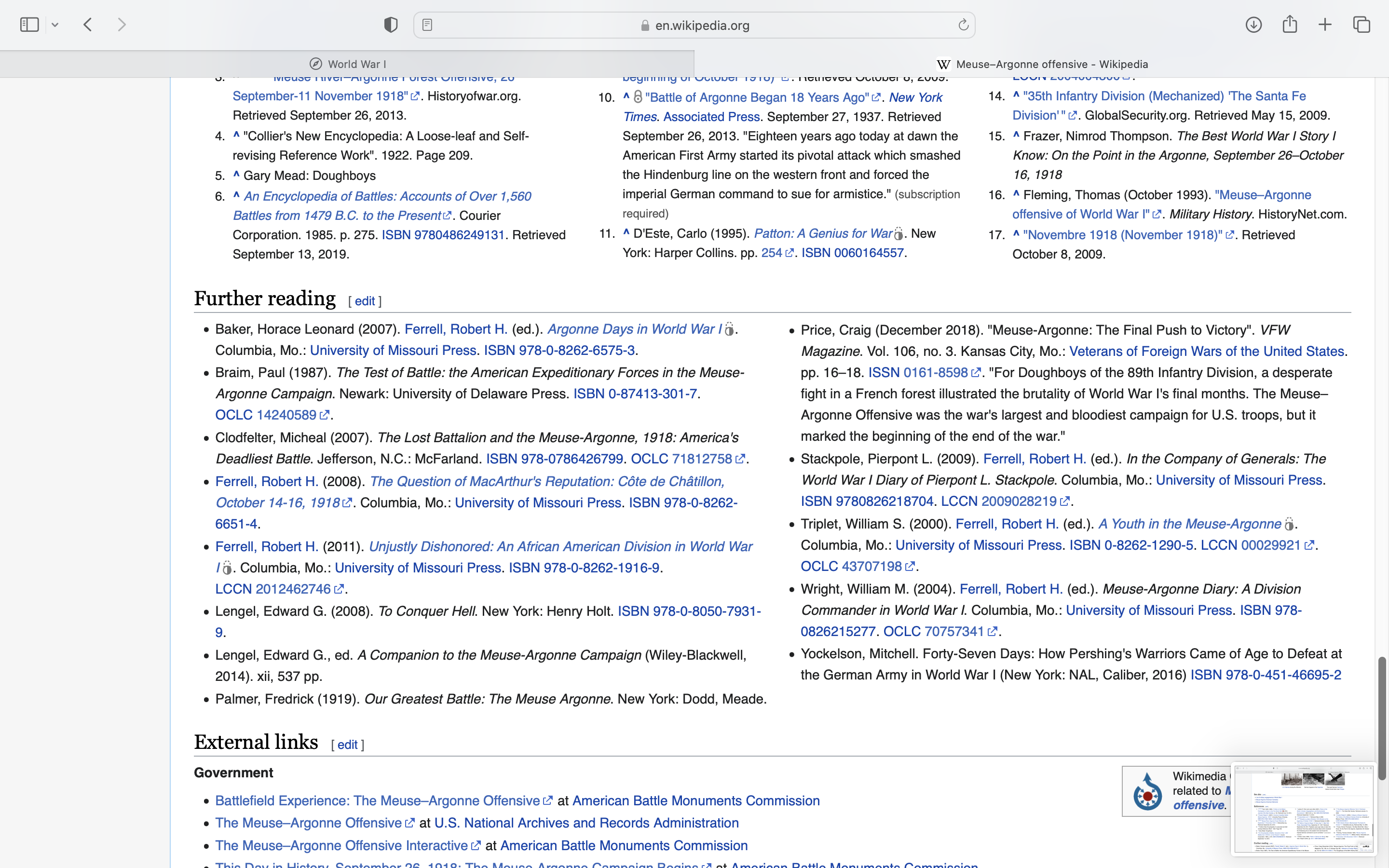
Task: Show Reader view from address bar
Action: click(x=427, y=25)
